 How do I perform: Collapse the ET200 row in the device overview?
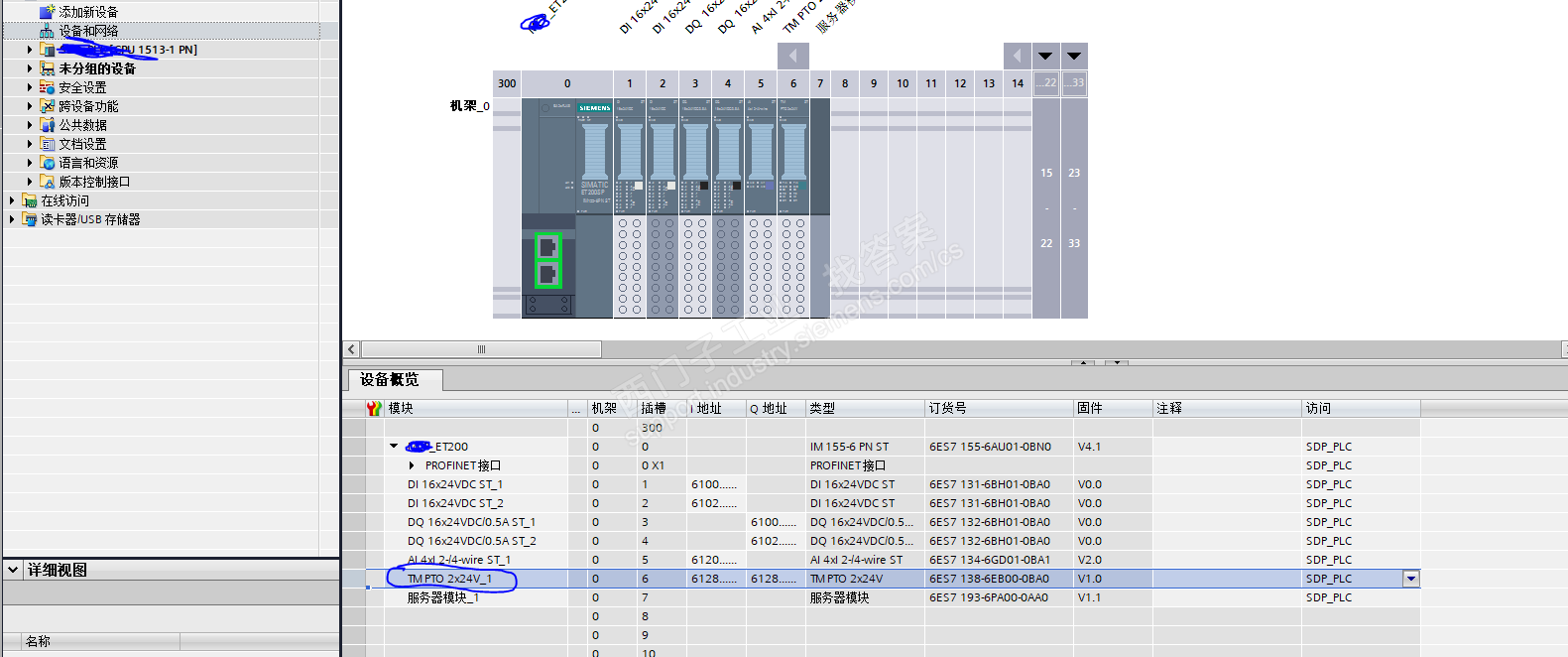pos(394,447)
